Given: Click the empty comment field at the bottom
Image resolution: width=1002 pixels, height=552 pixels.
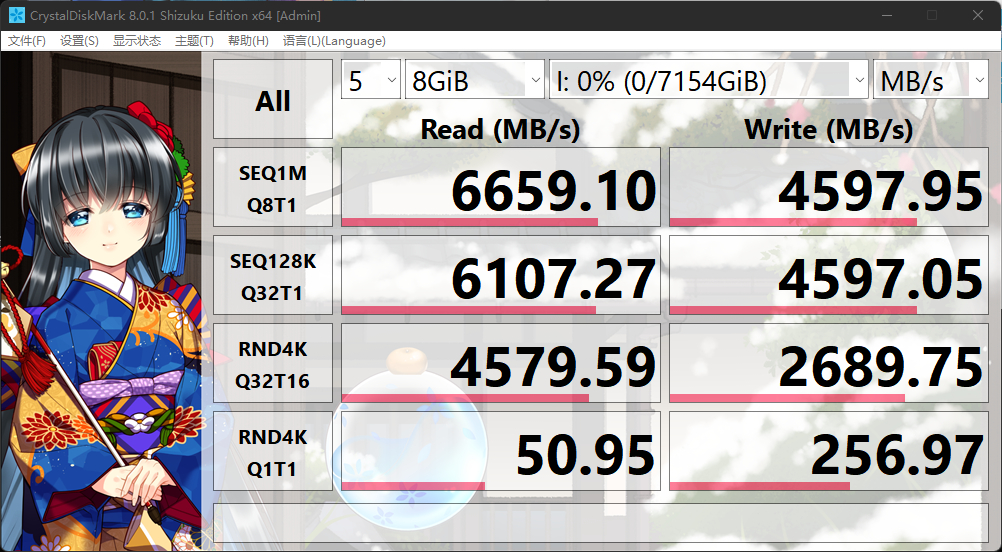Looking at the screenshot, I should tap(601, 522).
